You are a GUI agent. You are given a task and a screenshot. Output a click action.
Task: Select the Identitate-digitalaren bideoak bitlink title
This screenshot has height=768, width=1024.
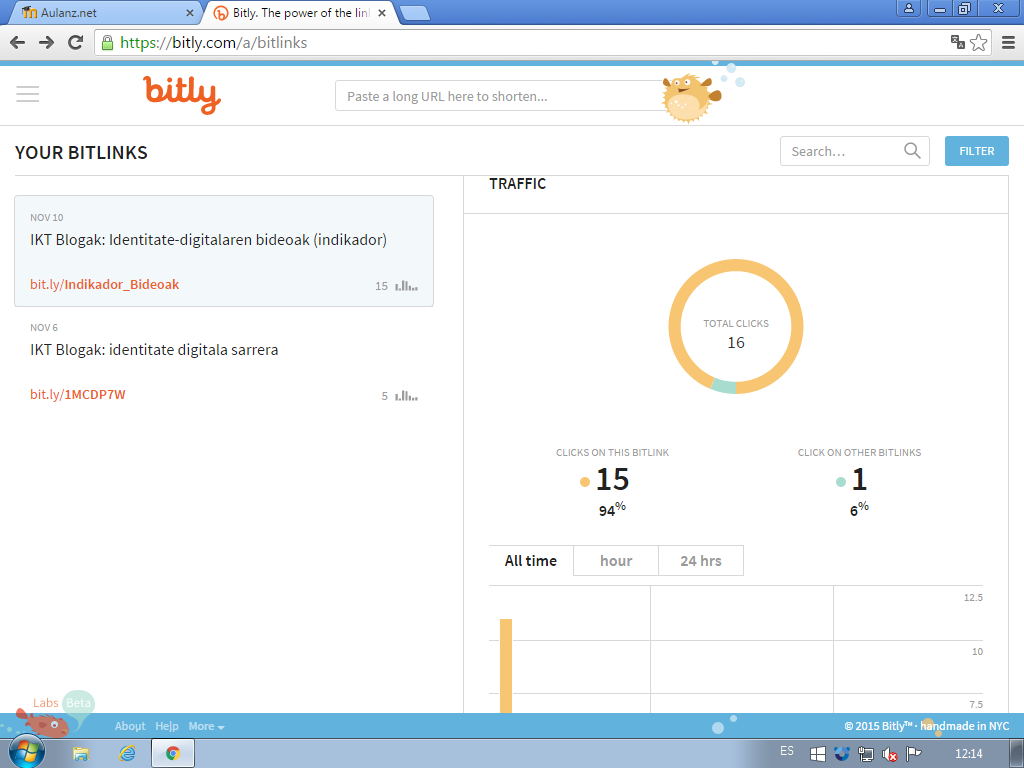tap(208, 240)
